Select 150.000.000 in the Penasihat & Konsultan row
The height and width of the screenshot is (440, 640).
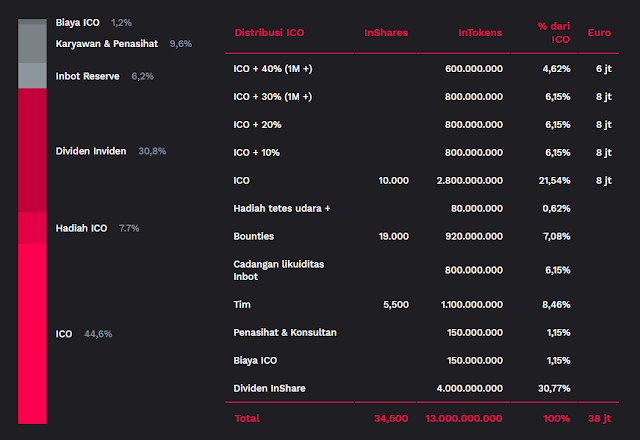475,333
